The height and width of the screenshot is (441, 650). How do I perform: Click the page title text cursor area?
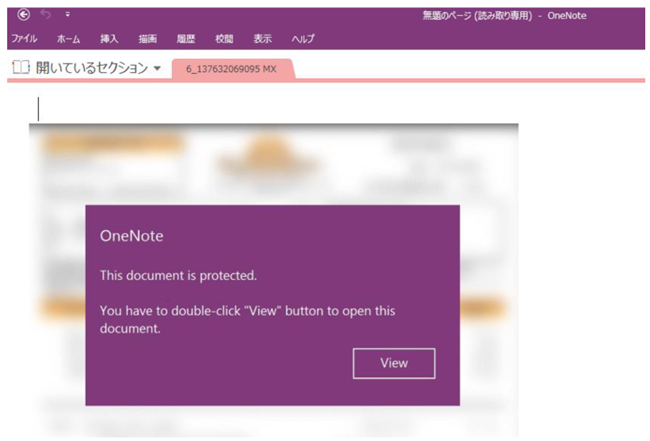[39, 109]
